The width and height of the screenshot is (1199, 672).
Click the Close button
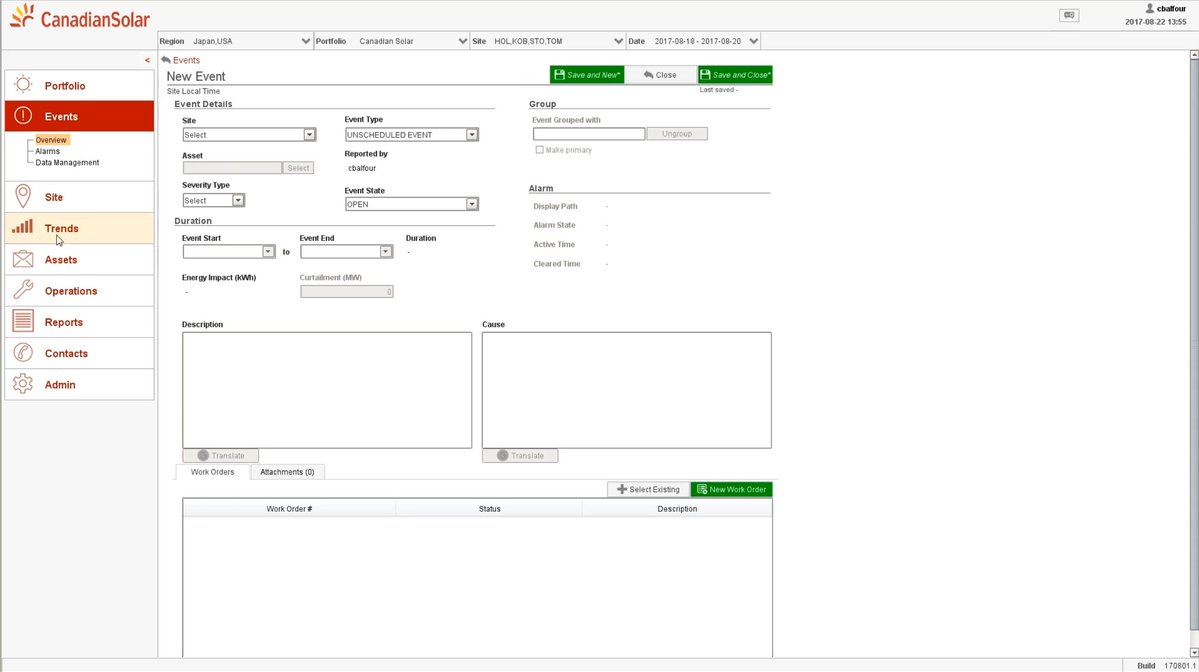click(x=660, y=75)
